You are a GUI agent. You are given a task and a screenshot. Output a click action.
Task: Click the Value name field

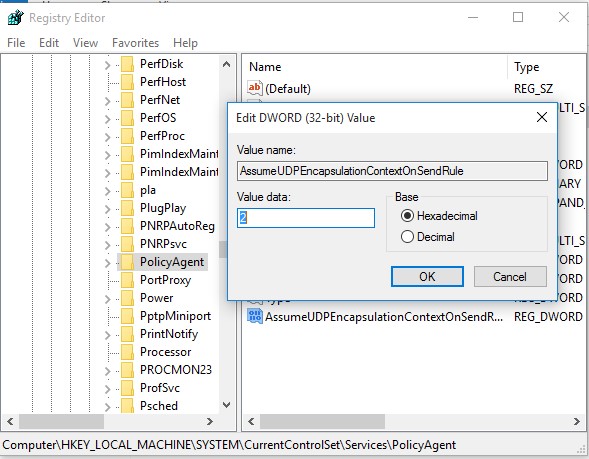392,171
